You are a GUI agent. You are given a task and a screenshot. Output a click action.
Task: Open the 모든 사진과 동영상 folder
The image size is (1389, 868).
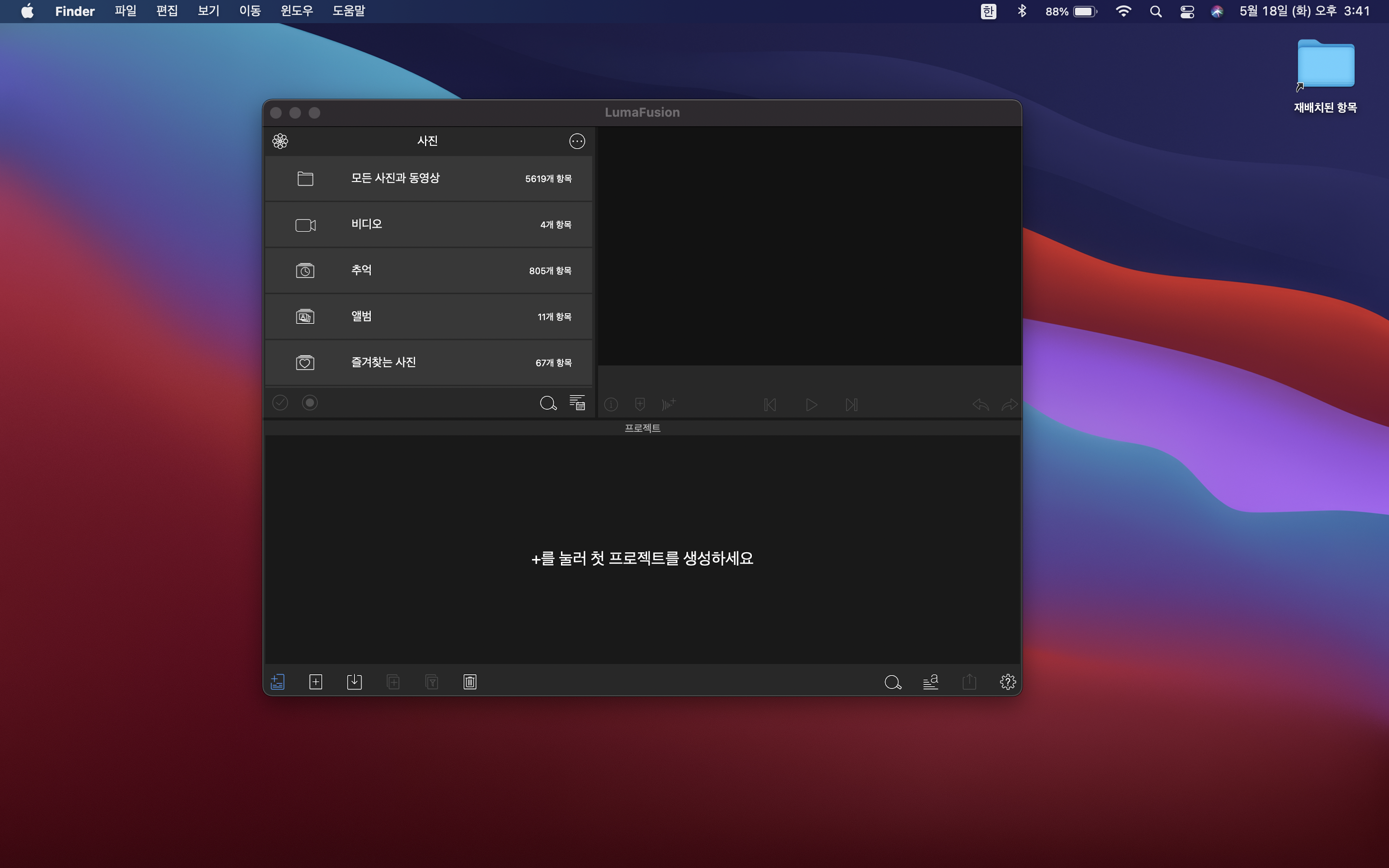[428, 178]
